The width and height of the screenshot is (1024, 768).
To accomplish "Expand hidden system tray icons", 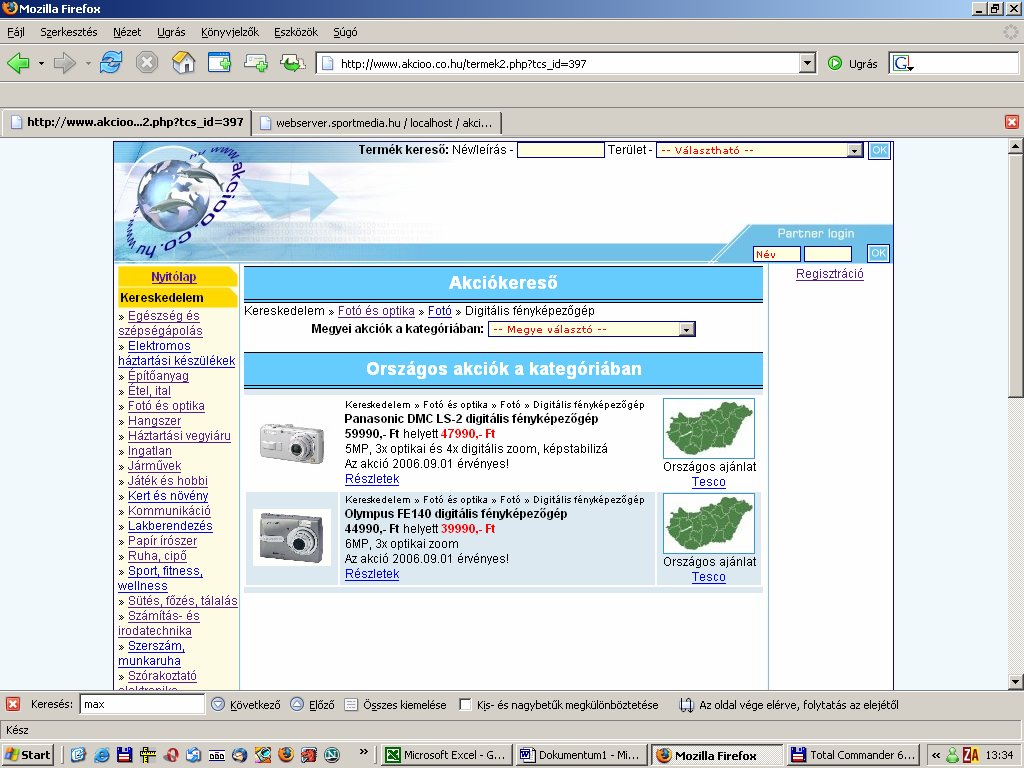I will (936, 755).
